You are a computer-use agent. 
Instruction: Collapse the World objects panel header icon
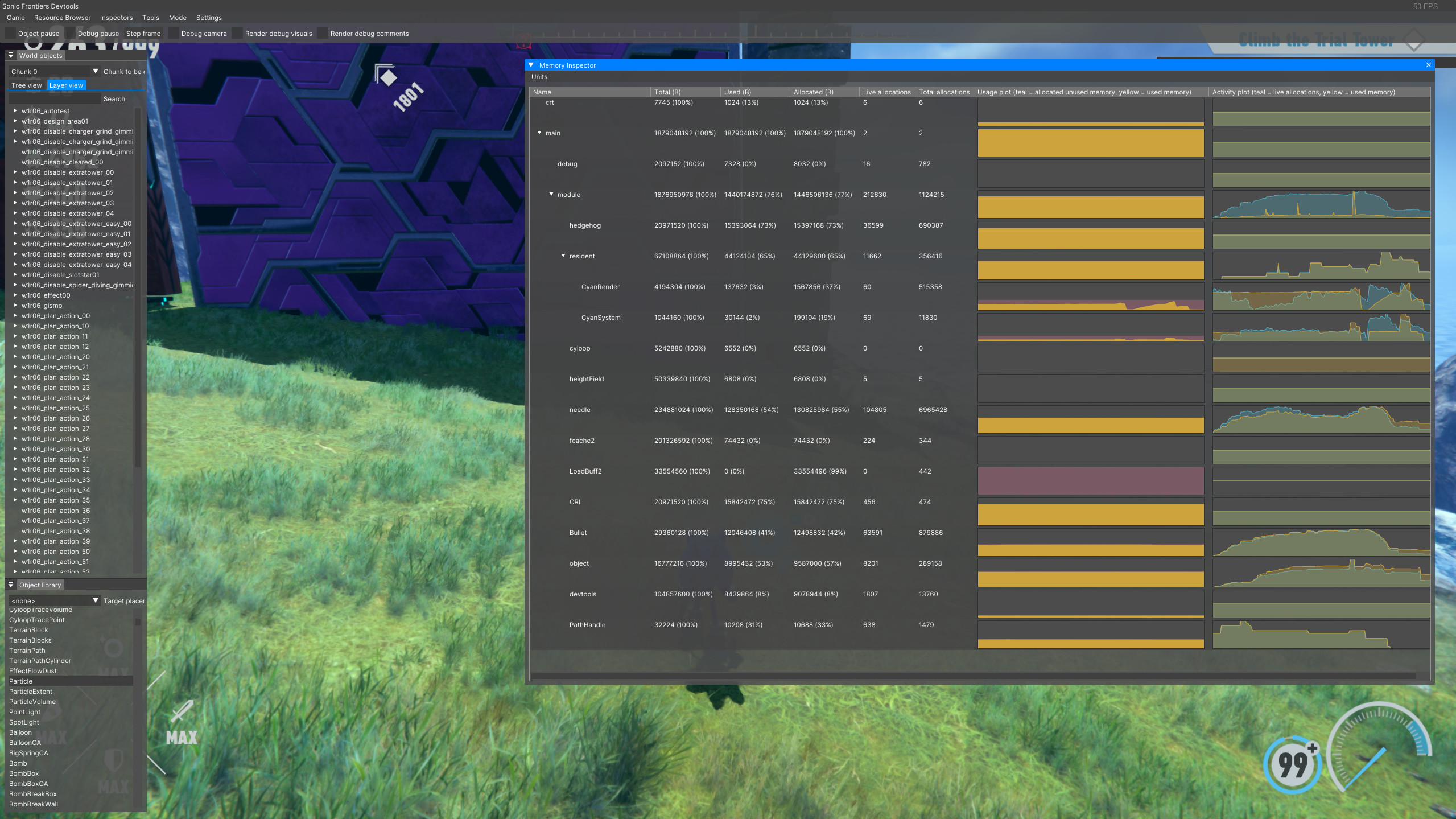[11, 55]
